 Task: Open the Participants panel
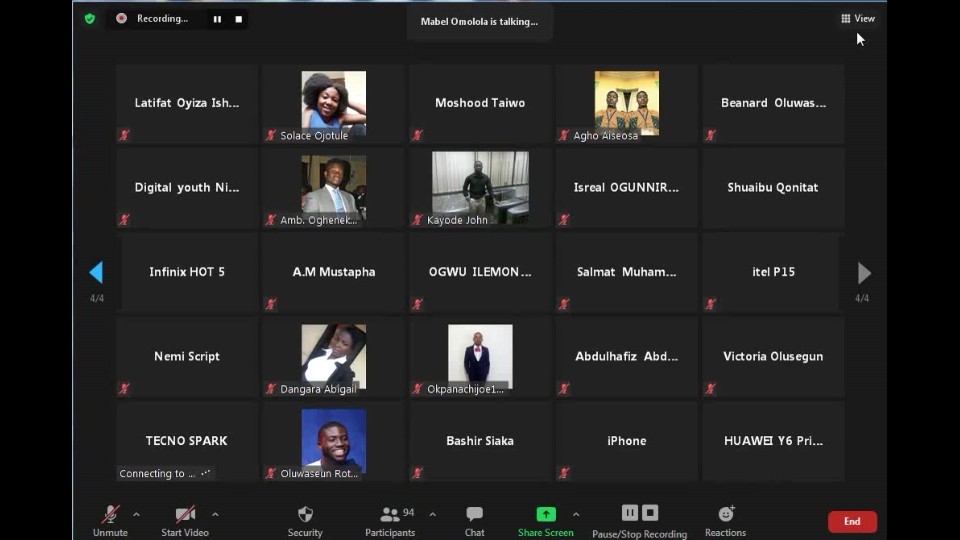click(390, 514)
